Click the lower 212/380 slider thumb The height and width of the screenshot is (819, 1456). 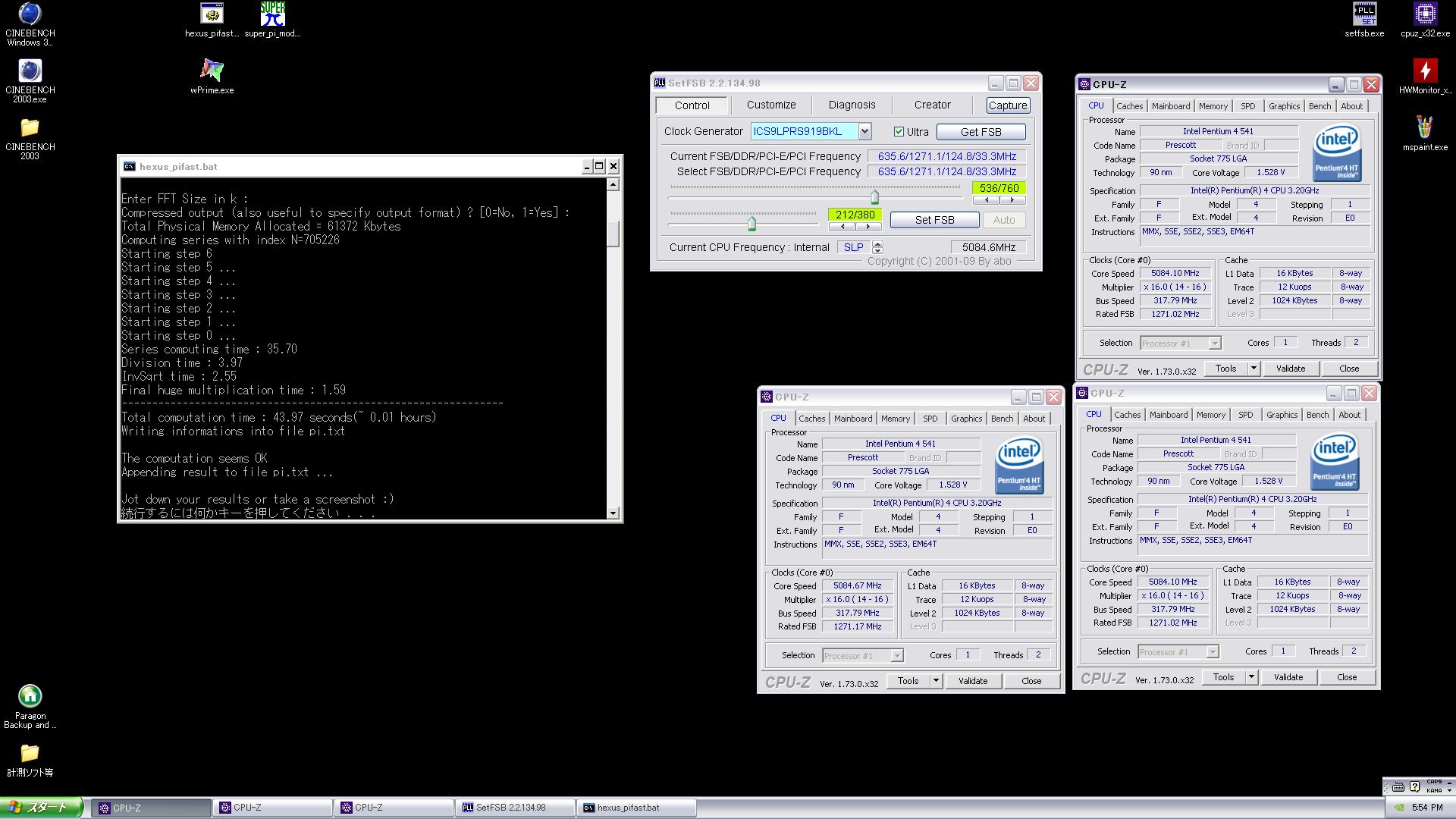(x=752, y=223)
